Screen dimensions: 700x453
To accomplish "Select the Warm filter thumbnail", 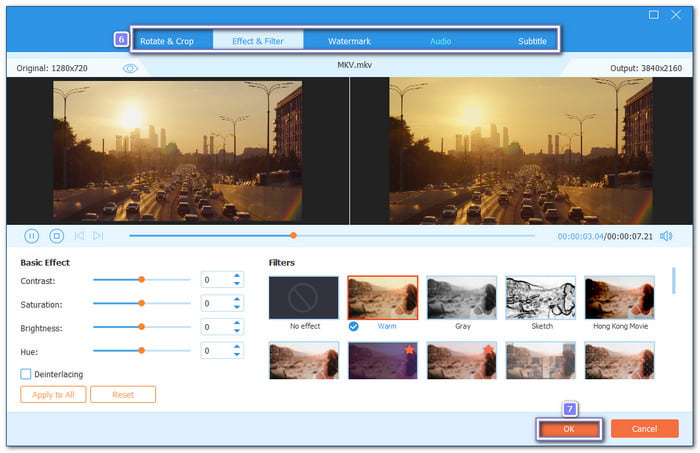I will tap(383, 298).
